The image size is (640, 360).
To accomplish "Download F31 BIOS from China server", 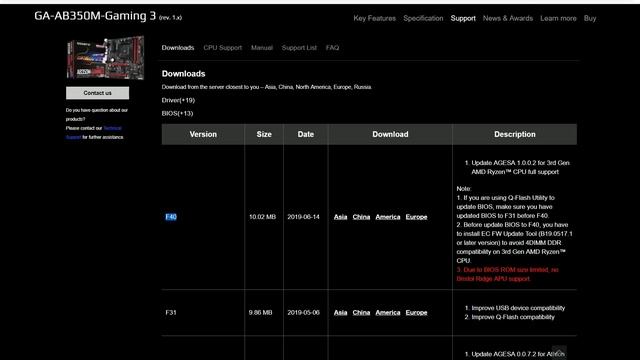I will click(x=361, y=312).
